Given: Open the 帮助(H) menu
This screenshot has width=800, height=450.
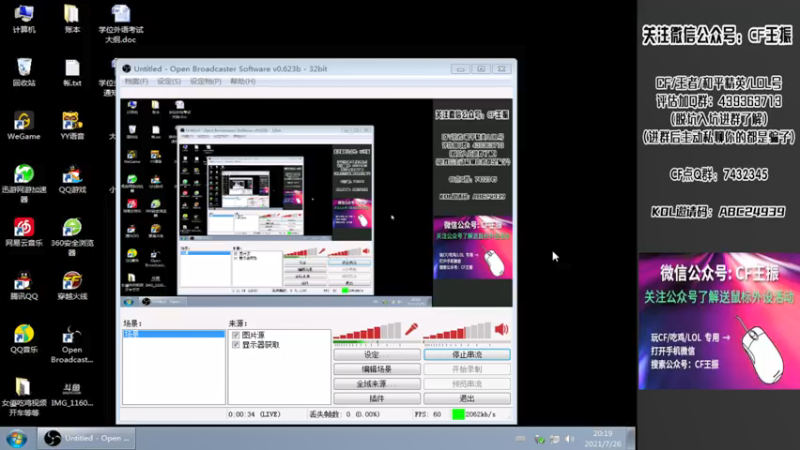Looking at the screenshot, I should click(243, 81).
